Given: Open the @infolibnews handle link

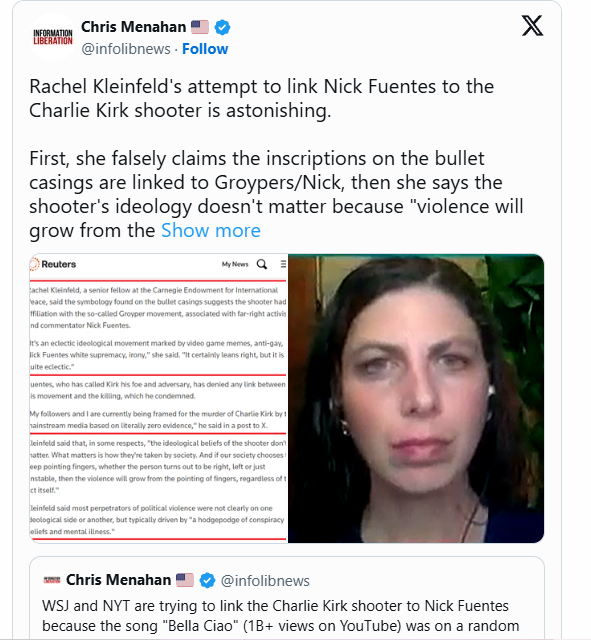Looking at the screenshot, I should pos(126,49).
